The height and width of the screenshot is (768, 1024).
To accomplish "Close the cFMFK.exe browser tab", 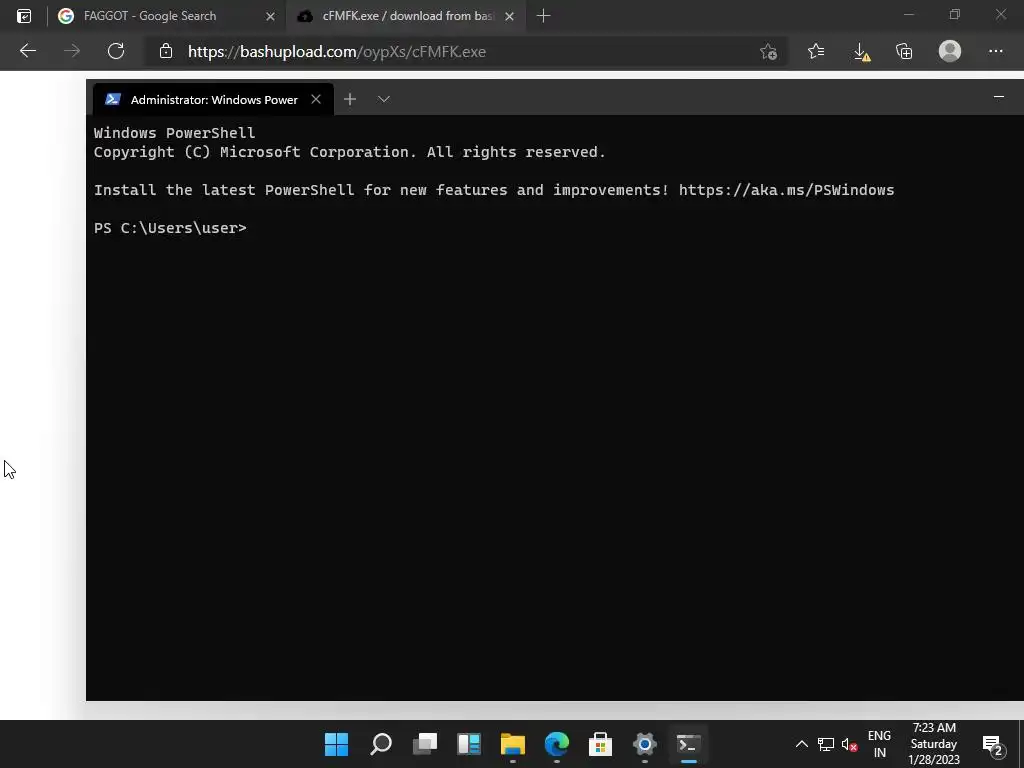I will [x=509, y=16].
